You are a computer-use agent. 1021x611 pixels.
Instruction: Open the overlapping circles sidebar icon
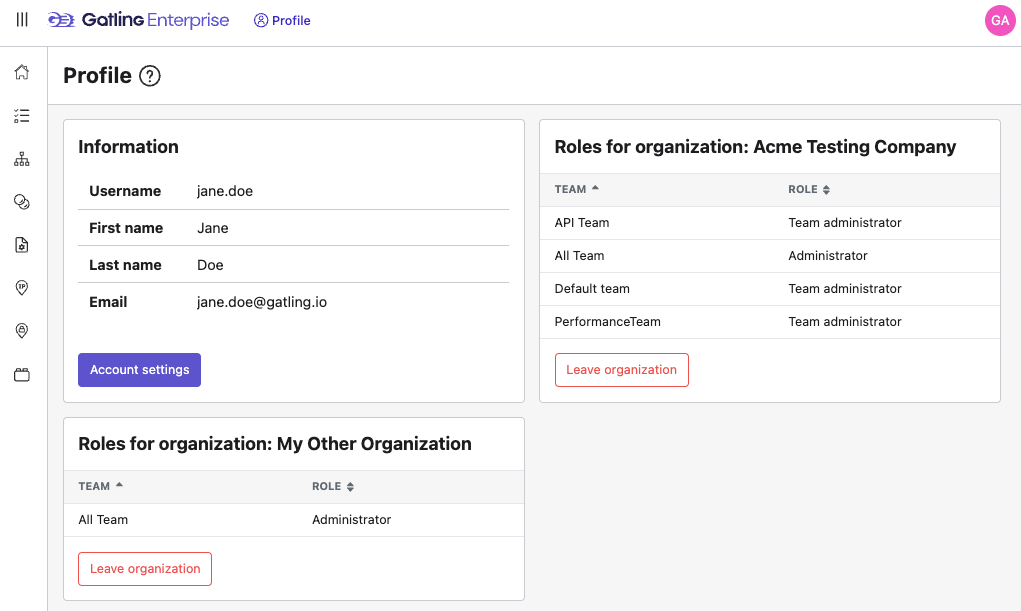[x=22, y=202]
